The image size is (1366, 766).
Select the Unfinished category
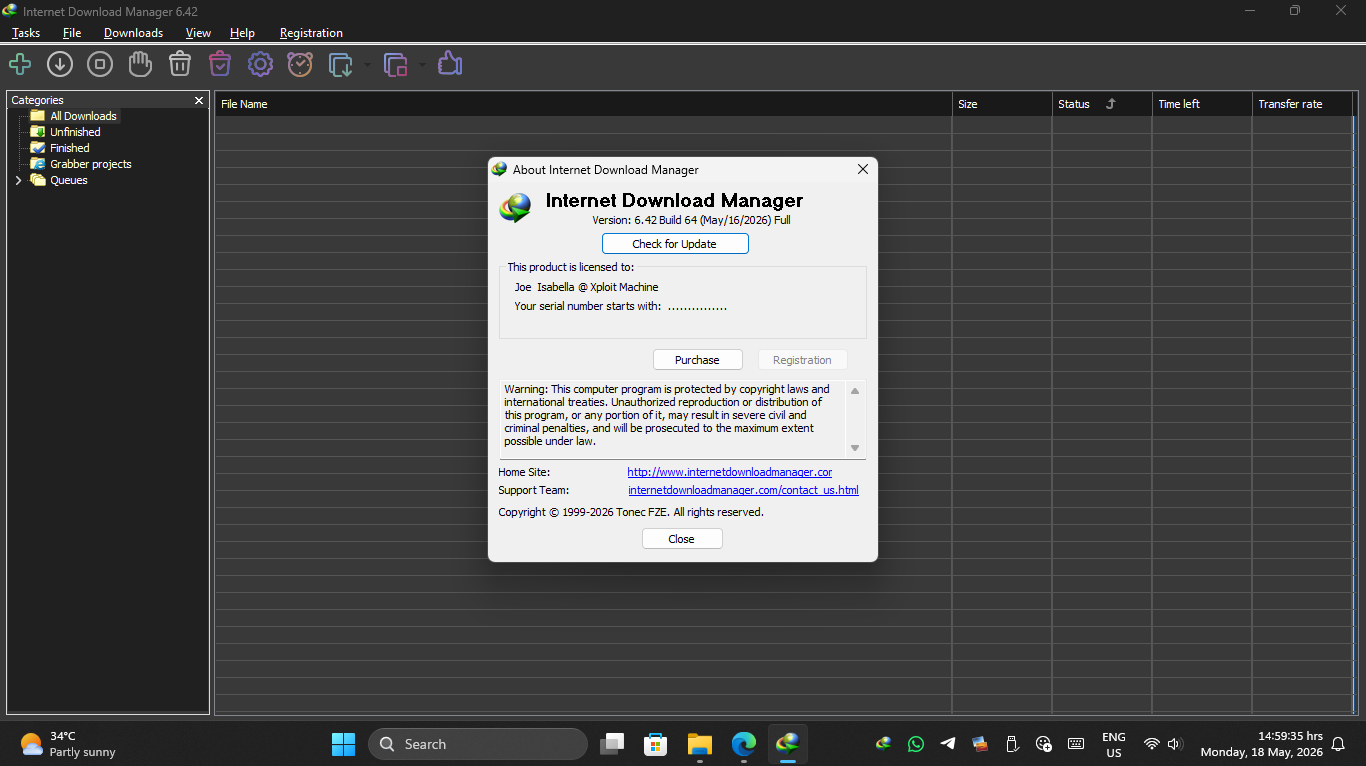click(x=75, y=132)
